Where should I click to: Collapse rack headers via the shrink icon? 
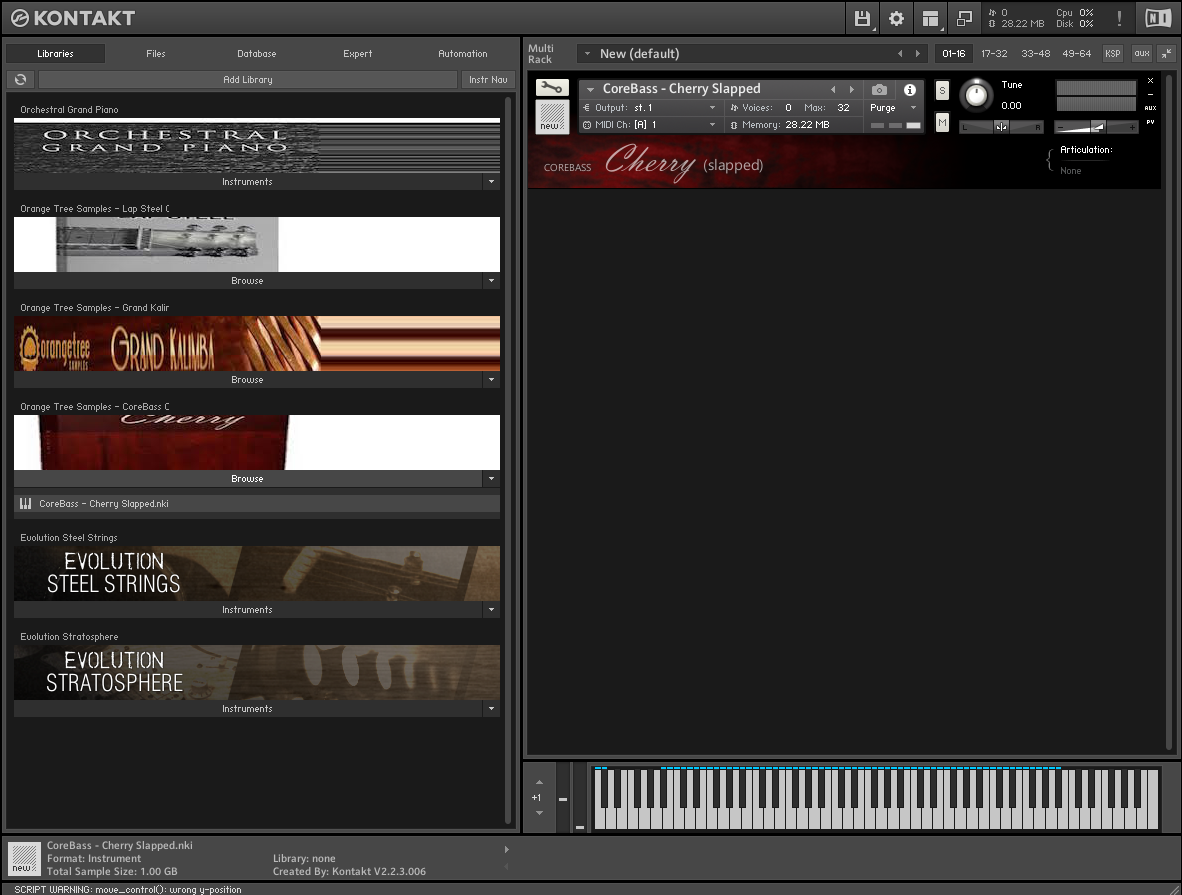(x=1166, y=54)
